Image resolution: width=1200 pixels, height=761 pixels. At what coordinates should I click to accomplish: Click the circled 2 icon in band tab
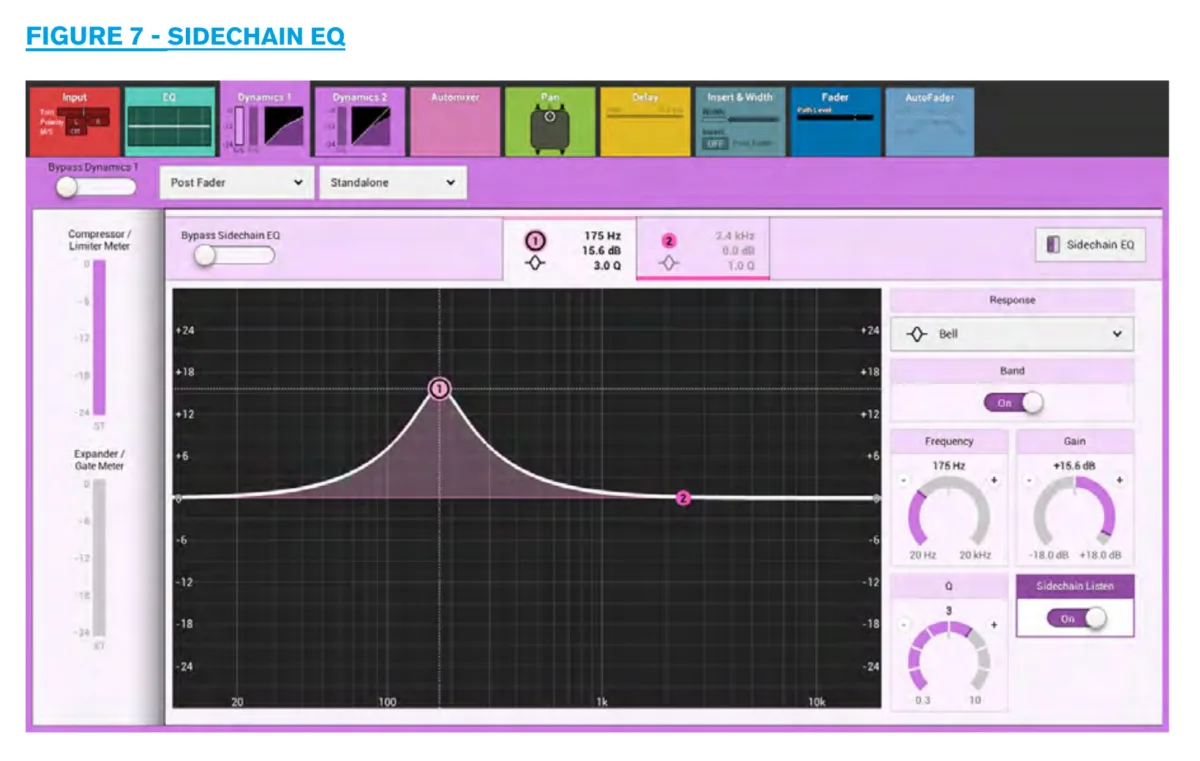[x=669, y=241]
